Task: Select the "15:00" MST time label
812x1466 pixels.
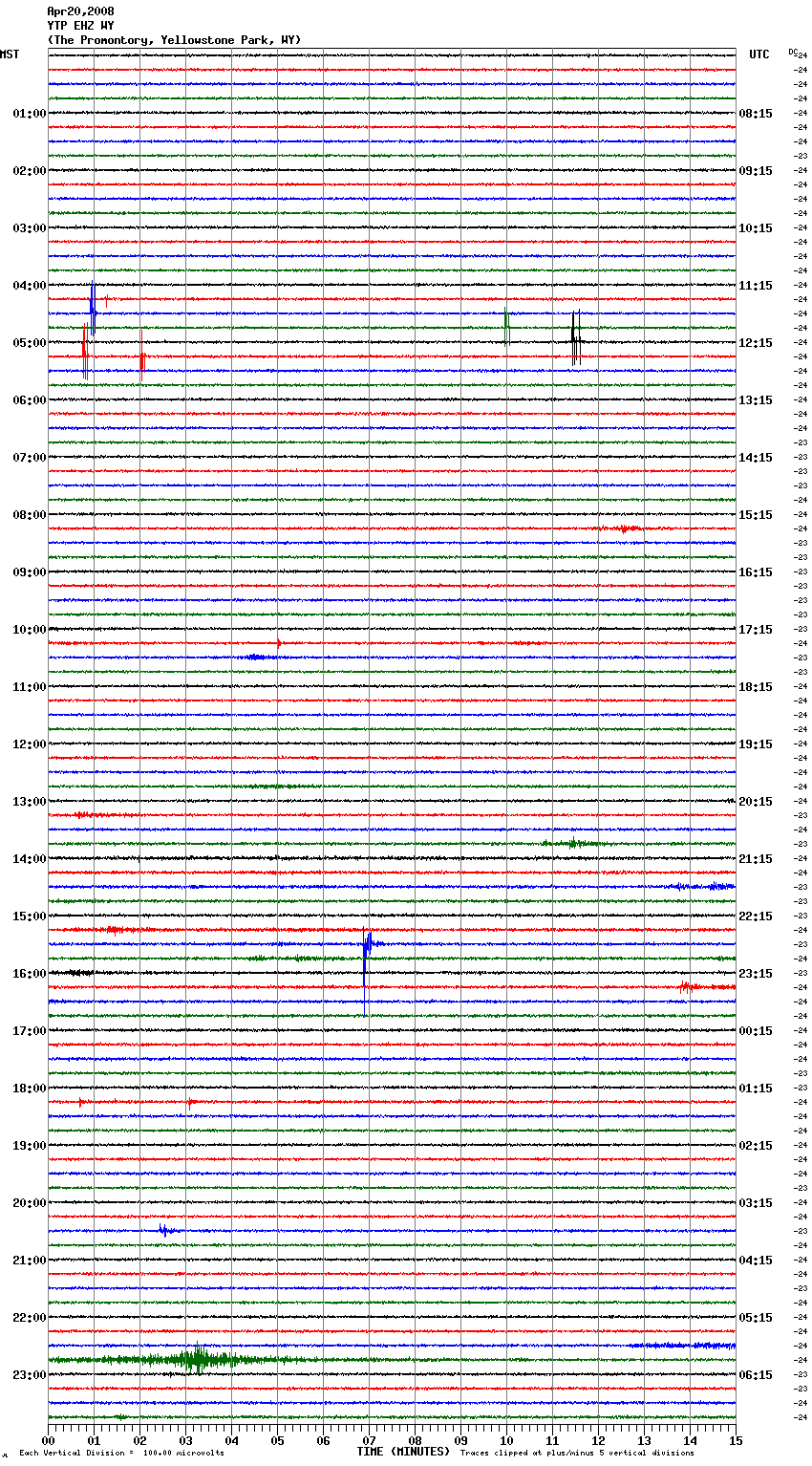Action: point(30,916)
